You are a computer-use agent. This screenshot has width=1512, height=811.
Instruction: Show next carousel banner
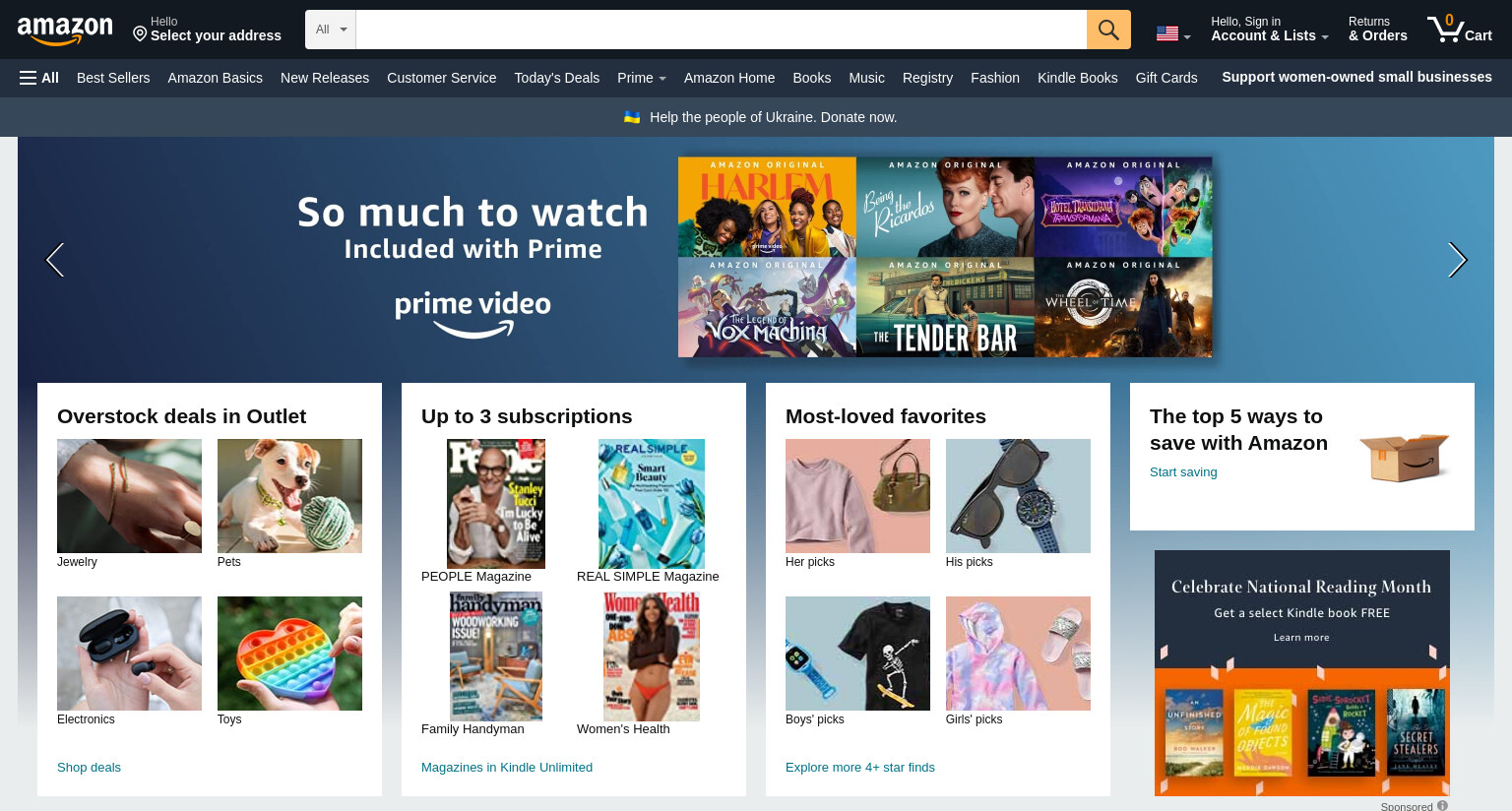(x=1458, y=260)
